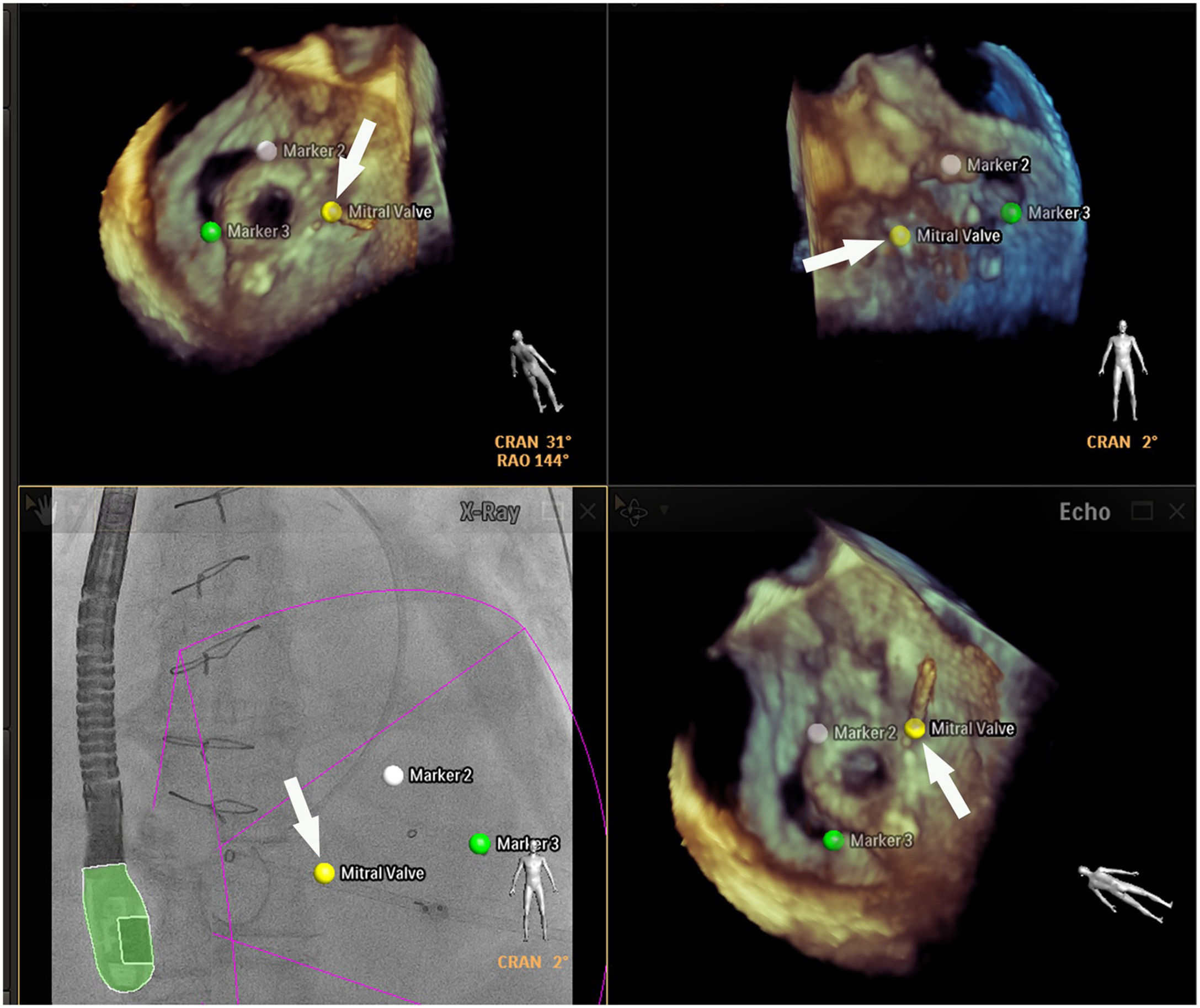The image size is (1200, 1008).
Task: Click yellow Mitral Valve marker in Echo panel
Action: pyautogui.click(x=914, y=729)
